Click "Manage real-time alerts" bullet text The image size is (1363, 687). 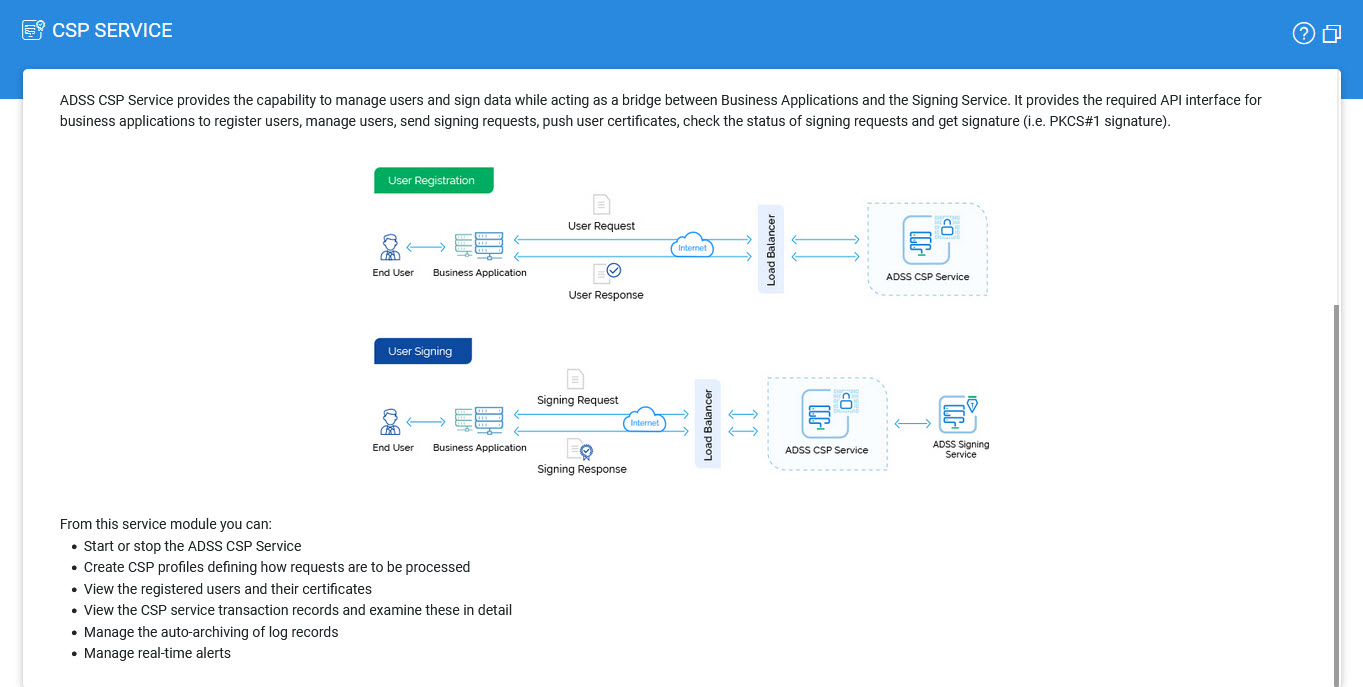pos(157,653)
